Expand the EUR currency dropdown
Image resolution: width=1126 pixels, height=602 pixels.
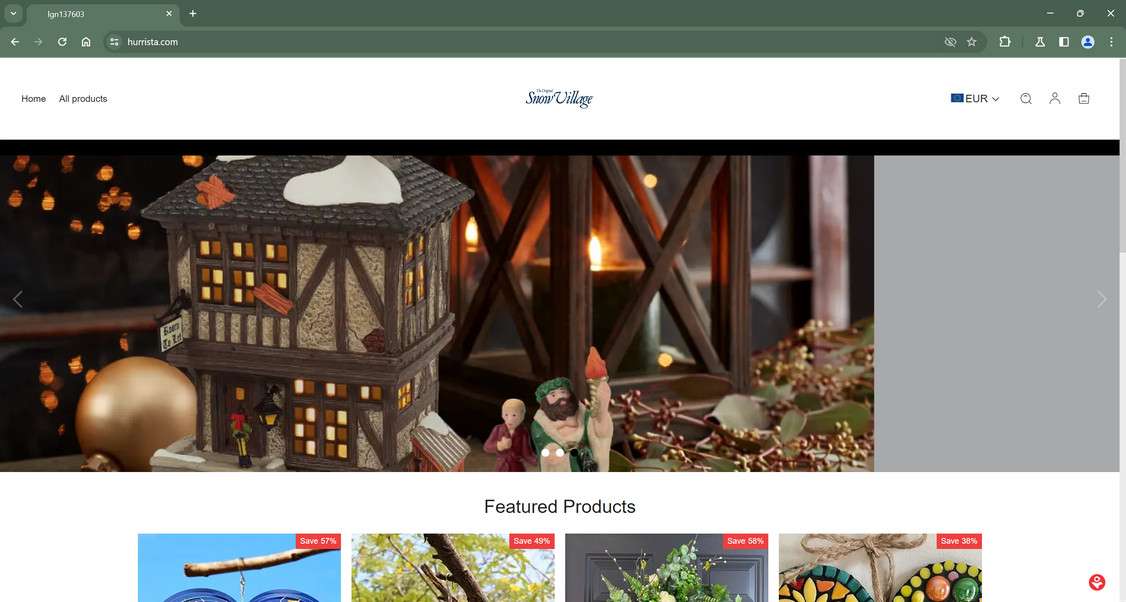pos(974,98)
